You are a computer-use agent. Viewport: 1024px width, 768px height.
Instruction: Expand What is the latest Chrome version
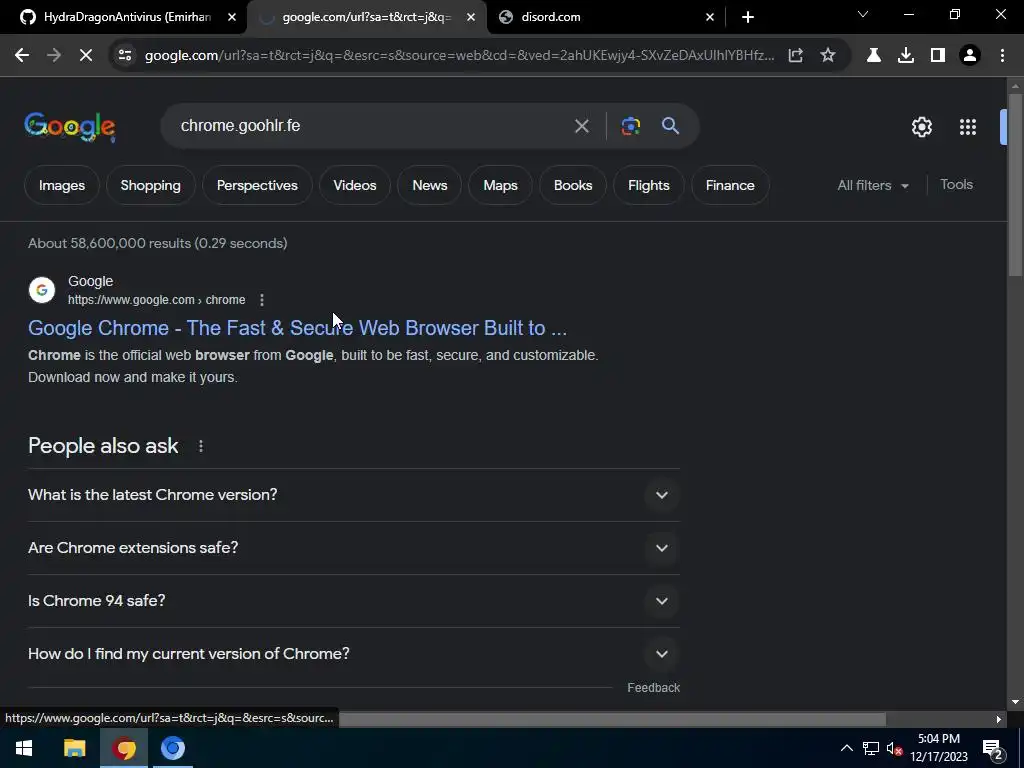pyautogui.click(x=354, y=495)
